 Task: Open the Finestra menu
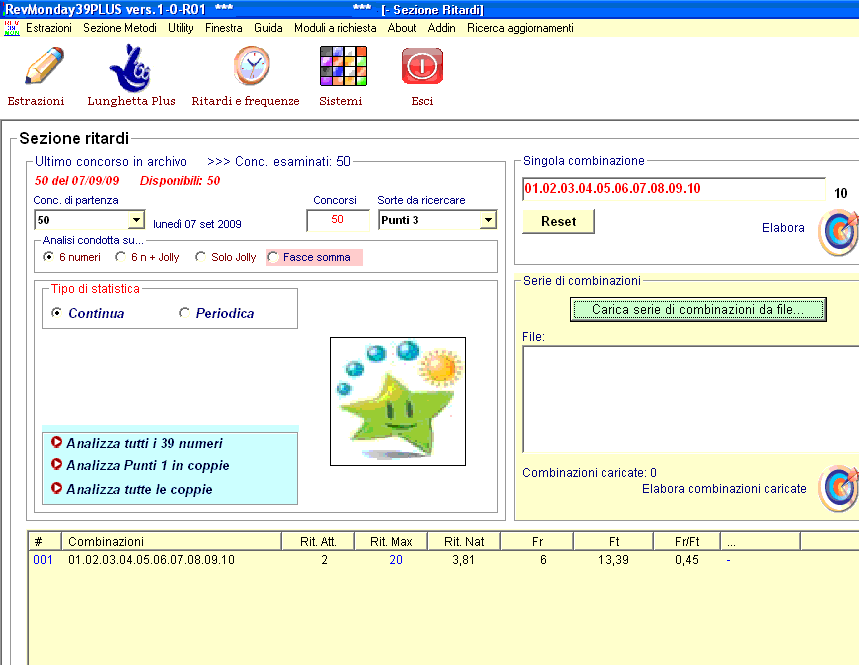tap(224, 28)
